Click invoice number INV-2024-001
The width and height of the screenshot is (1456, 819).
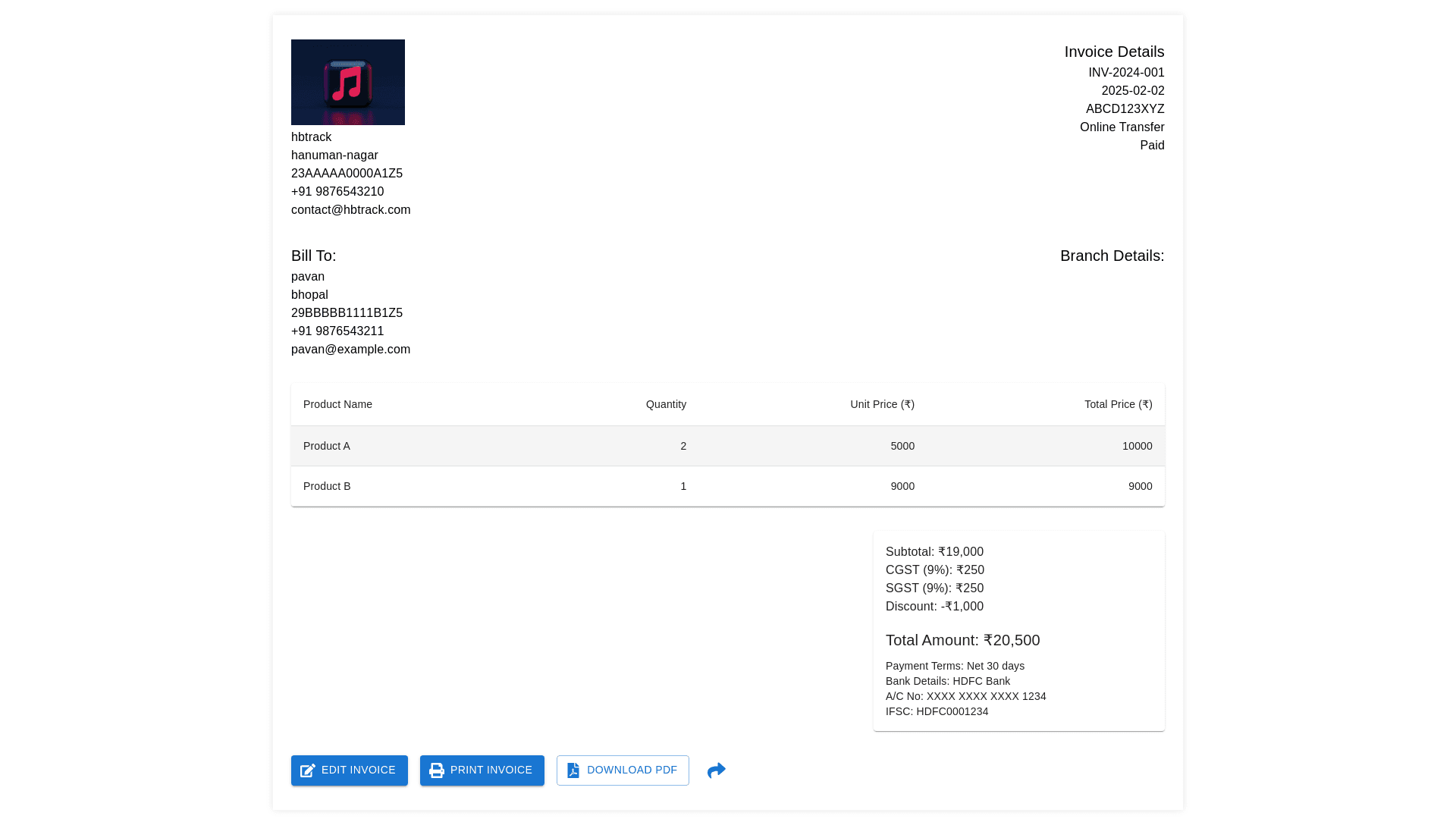coord(1126,73)
